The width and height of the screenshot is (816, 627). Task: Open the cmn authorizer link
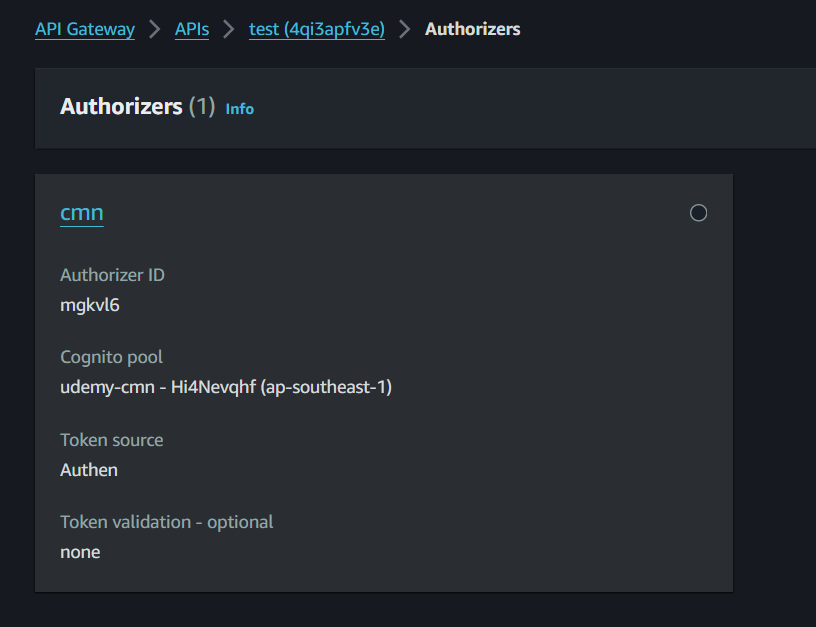[82, 212]
